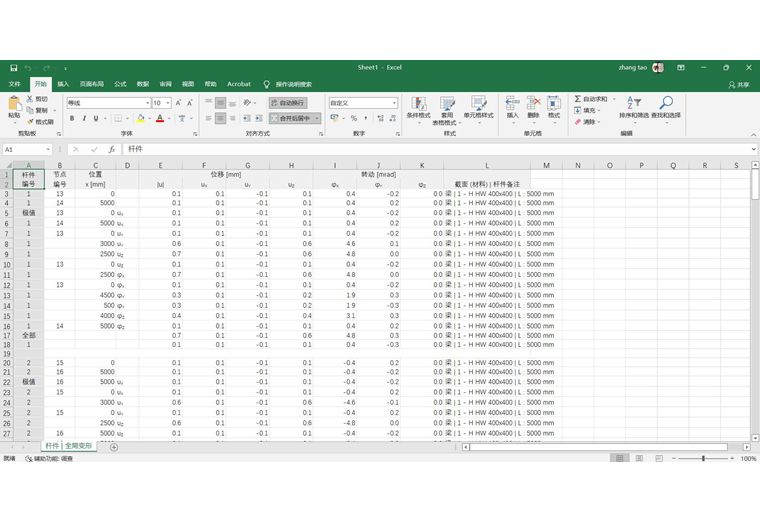The width and height of the screenshot is (760, 522).
Task: Switch to the Page Layout (页面布局) tab
Action: [x=92, y=84]
